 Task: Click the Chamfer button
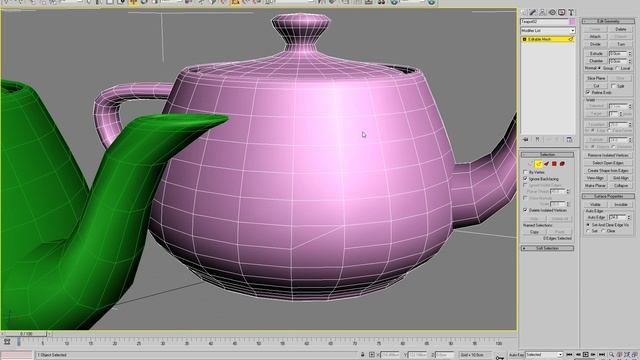pos(596,61)
